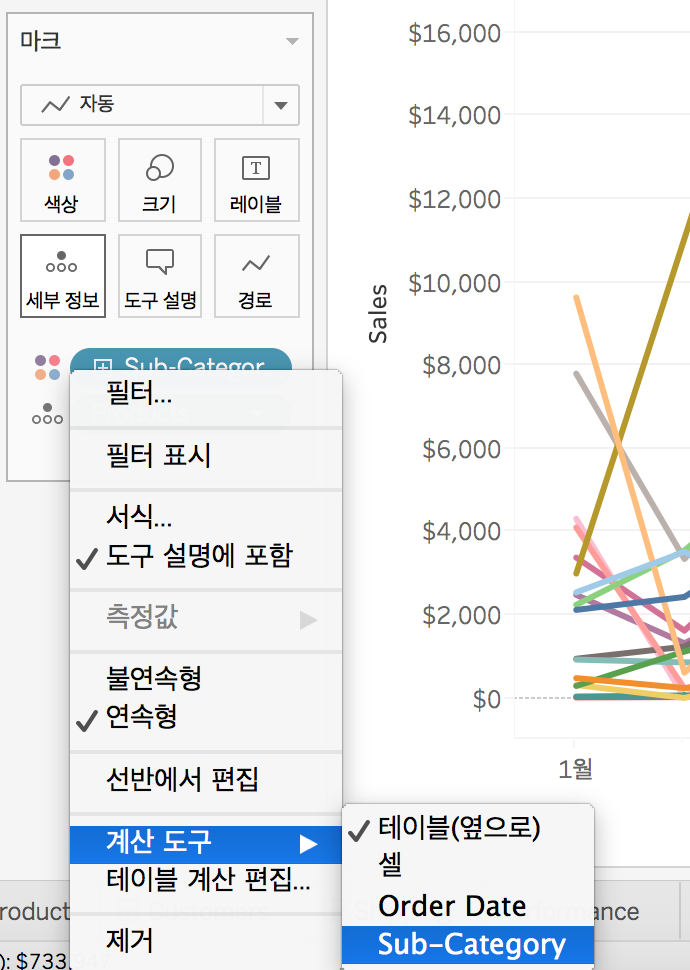Expand the 측정값 submenu
This screenshot has height=970, width=690.
click(x=205, y=618)
